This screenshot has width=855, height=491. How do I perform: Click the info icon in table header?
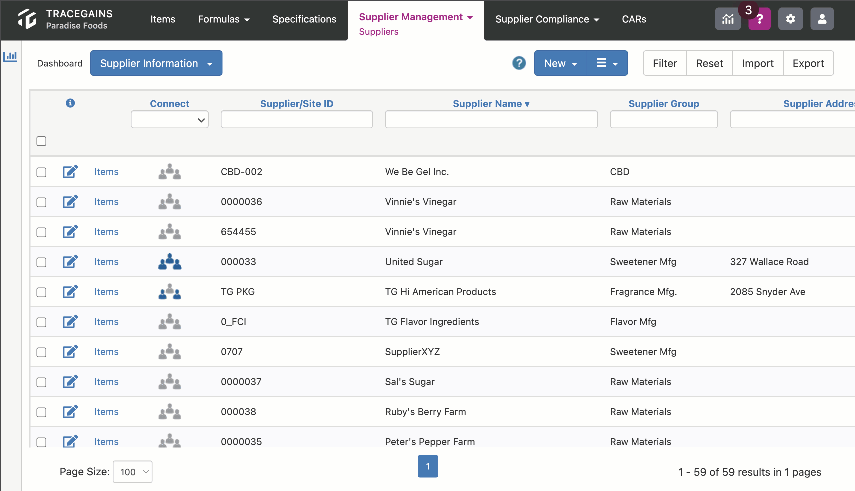(x=70, y=103)
